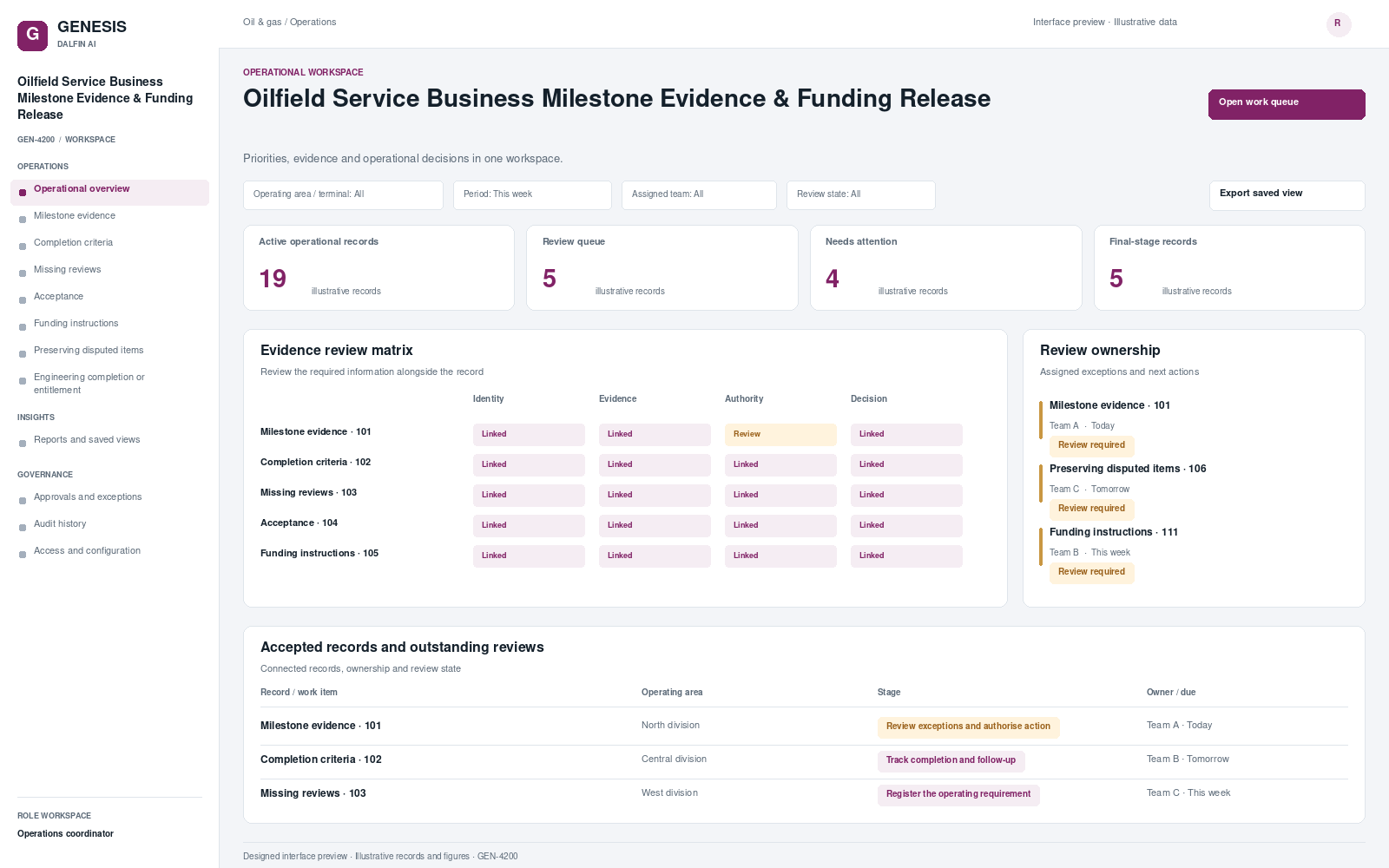Click Register the operating requirement tag

click(x=958, y=795)
